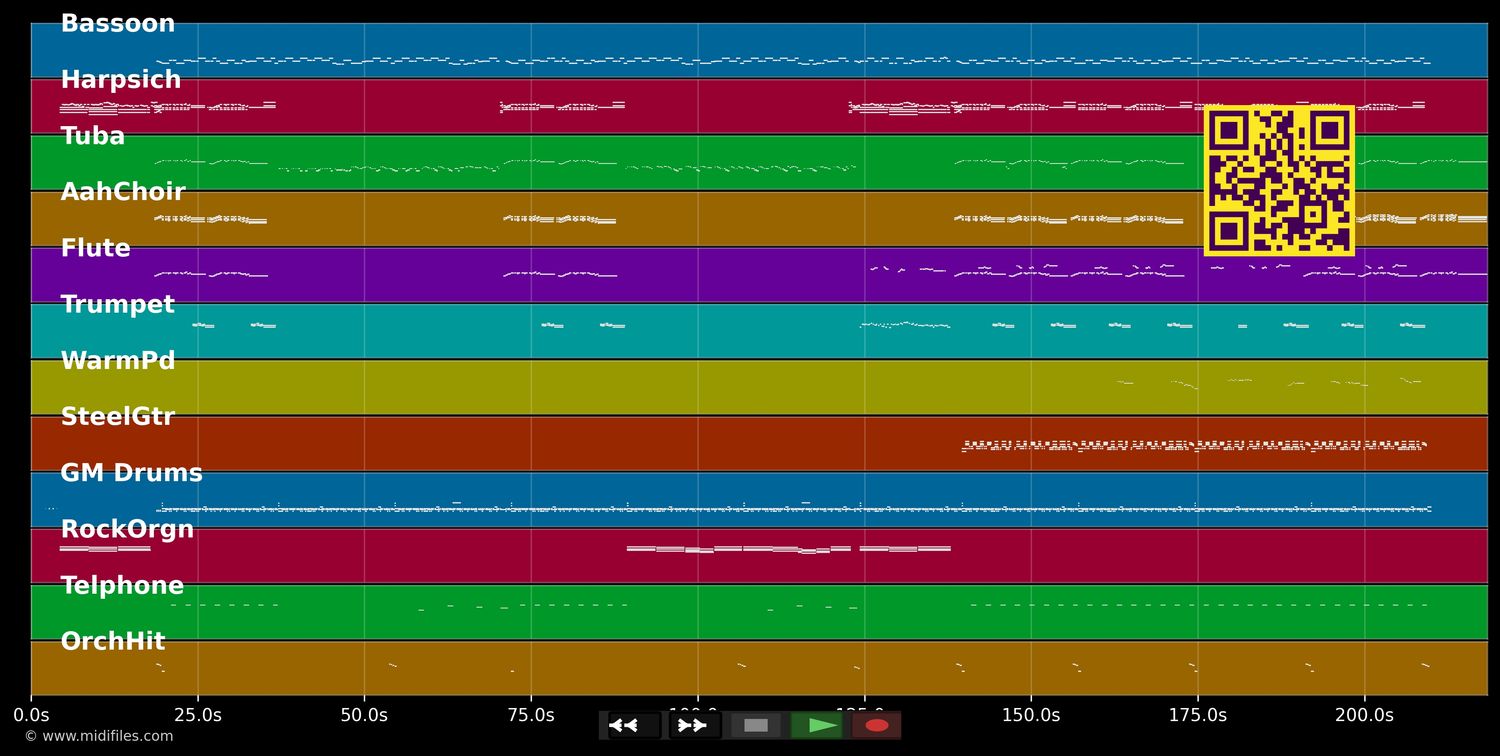Select the Flute track label
This screenshot has height=756, width=1500.
[96, 248]
